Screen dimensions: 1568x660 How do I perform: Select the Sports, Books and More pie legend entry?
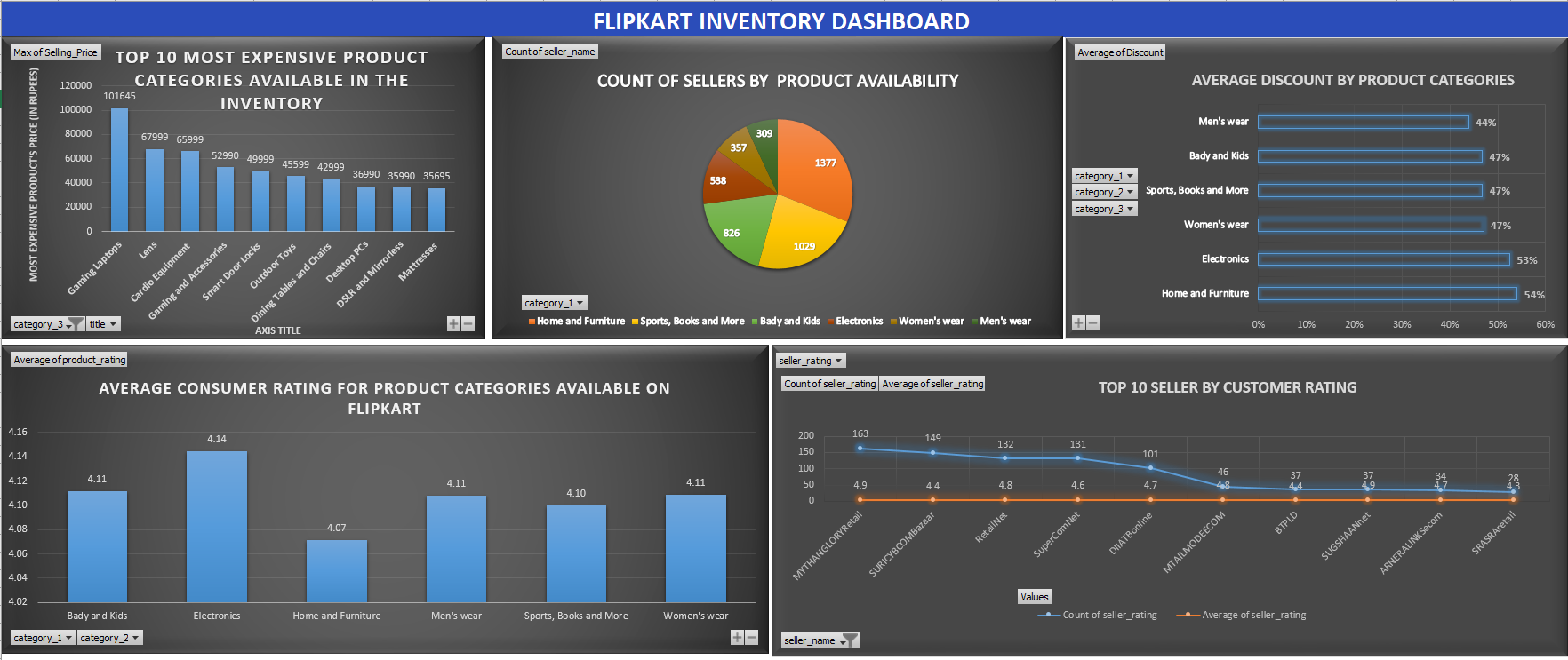688,322
